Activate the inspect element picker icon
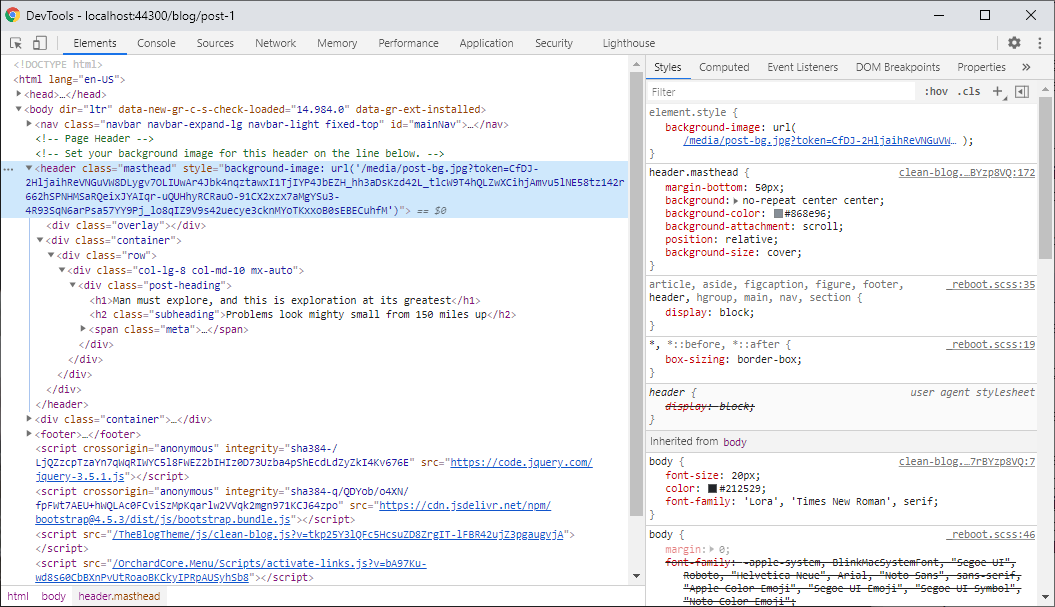Image resolution: width=1055 pixels, height=607 pixels. tap(16, 43)
